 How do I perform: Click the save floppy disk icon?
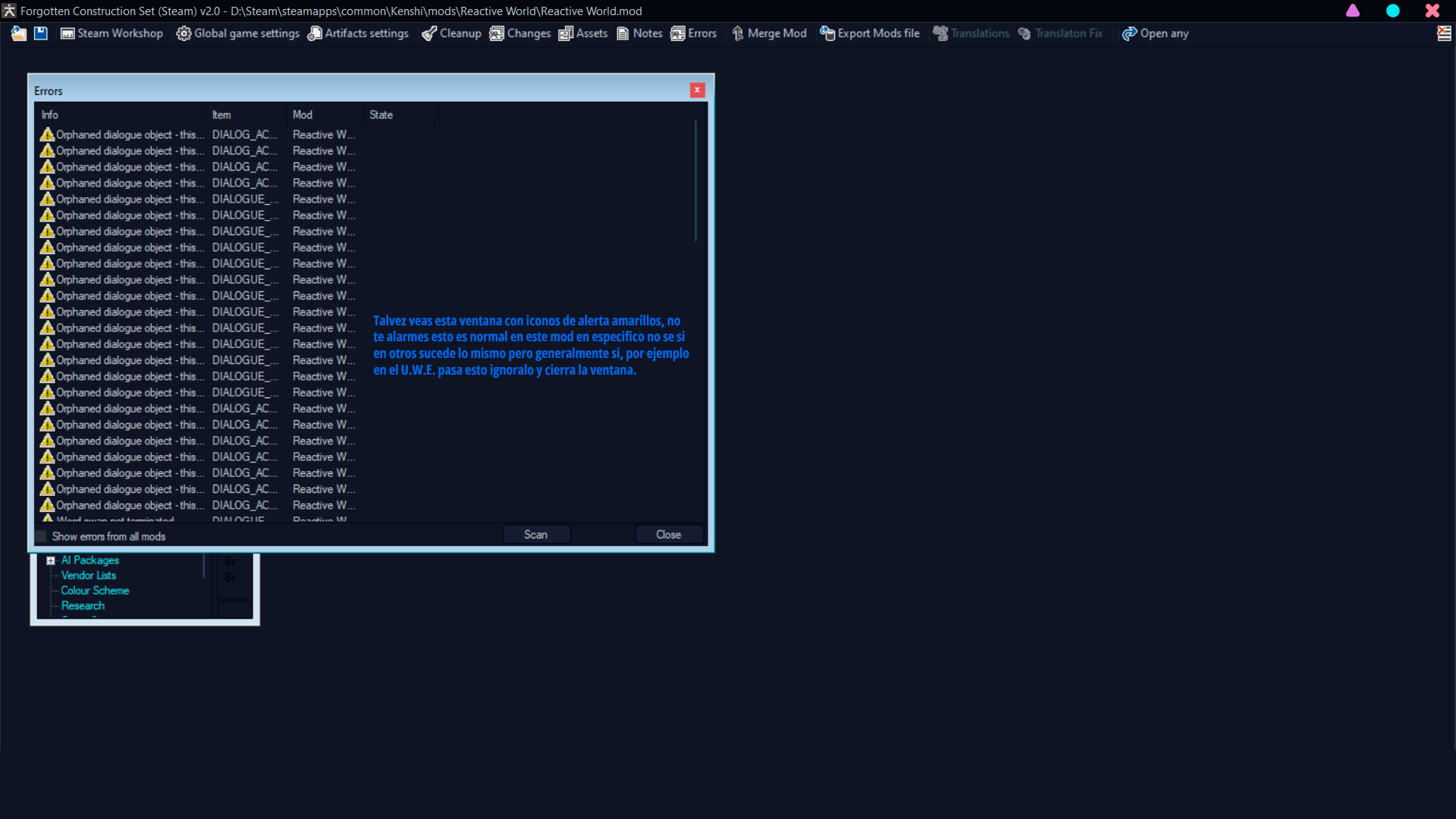click(41, 33)
